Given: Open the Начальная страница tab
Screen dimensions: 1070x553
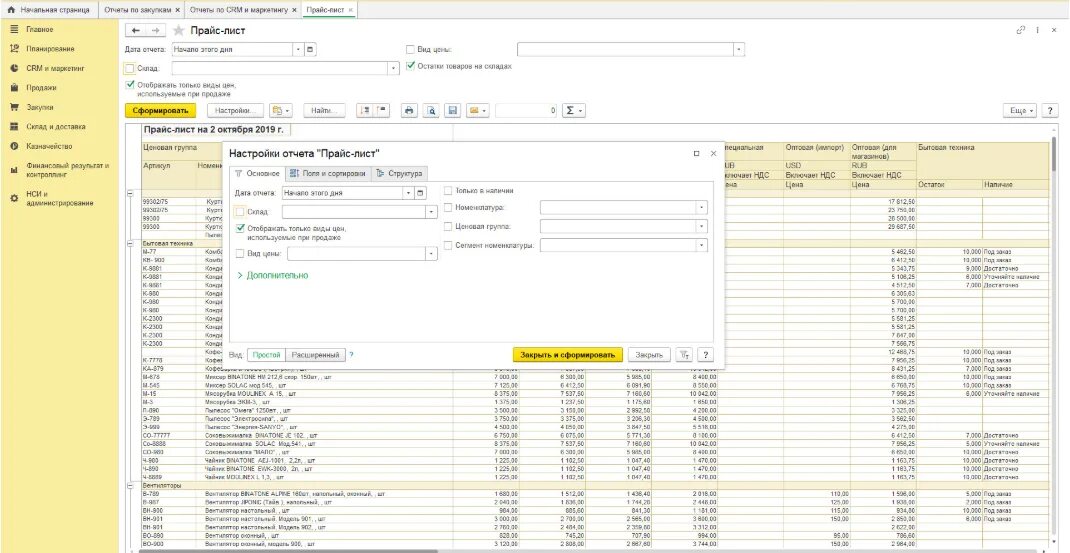Looking at the screenshot, I should 48,10.
